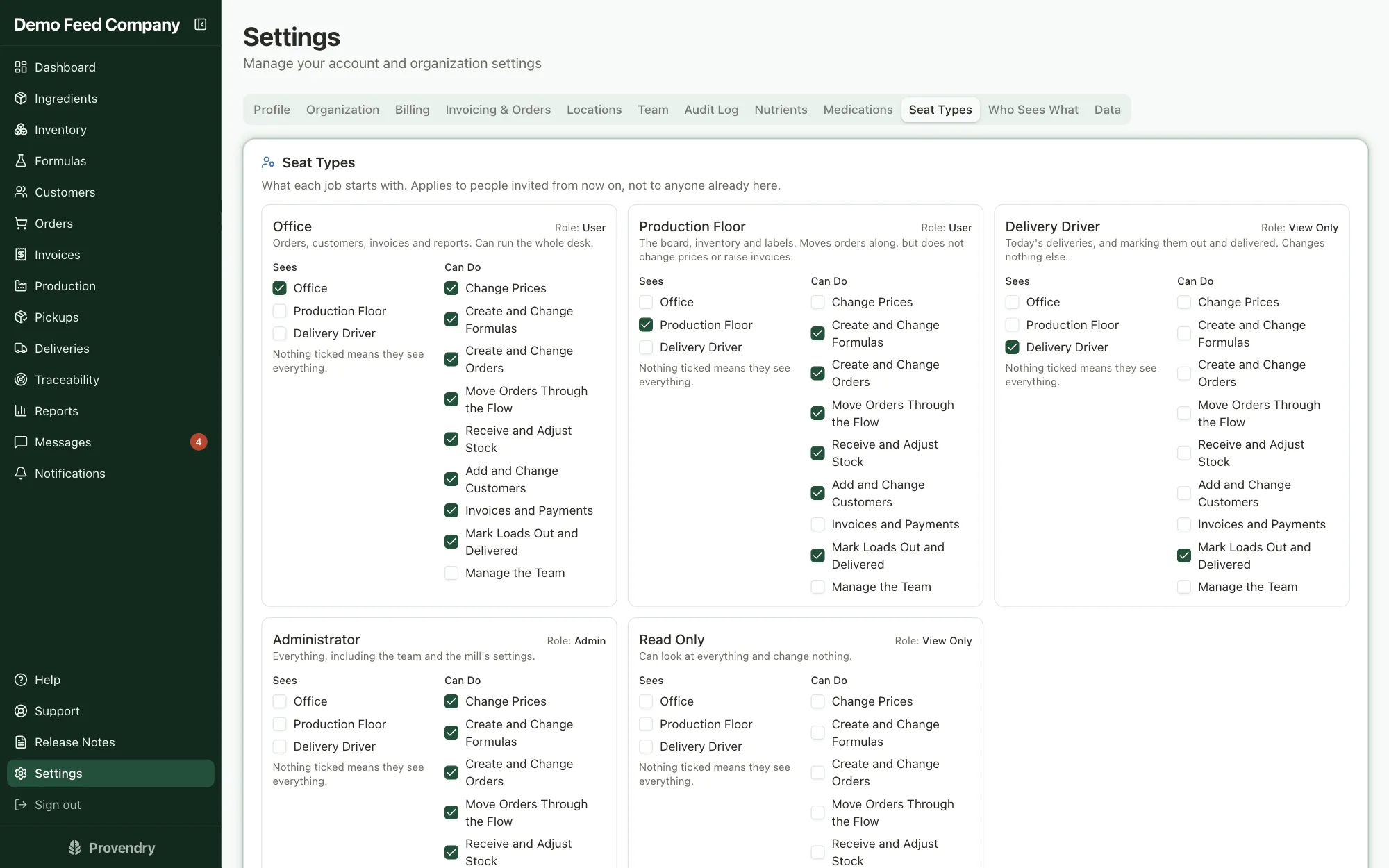
Task: Click the Support lifebuoy icon
Action: tap(21, 711)
